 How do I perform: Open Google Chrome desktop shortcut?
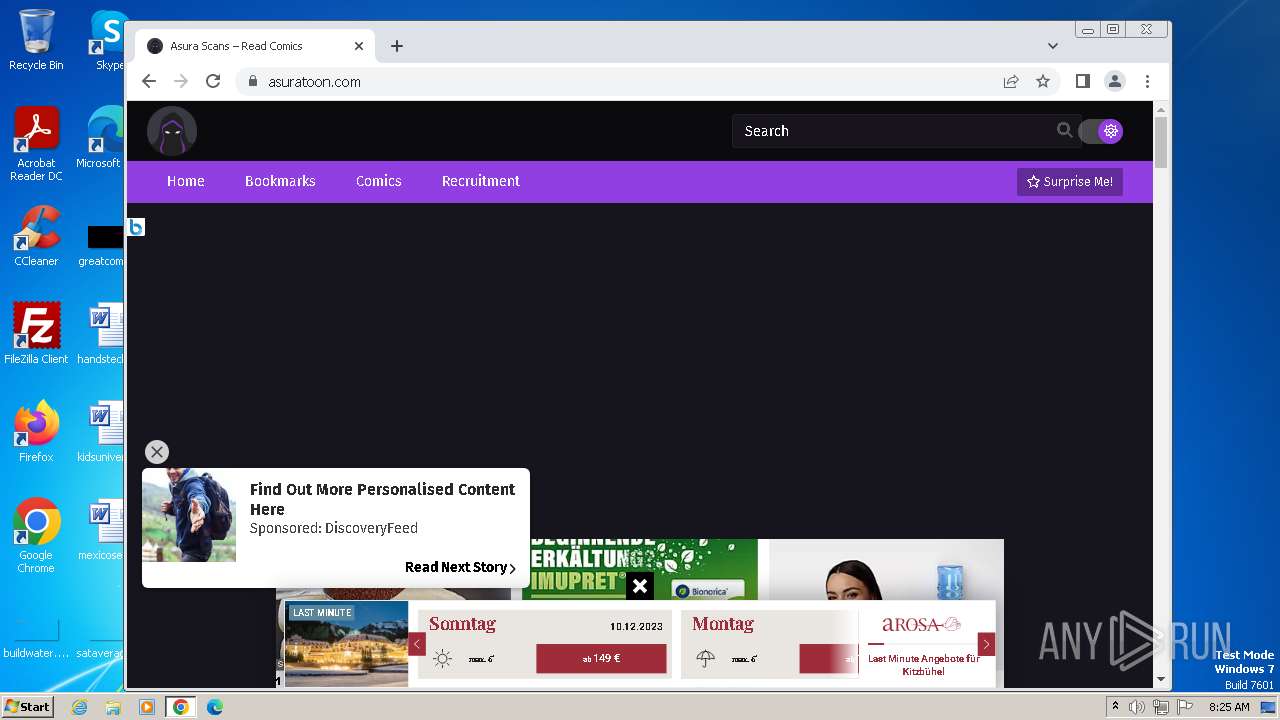[x=36, y=536]
